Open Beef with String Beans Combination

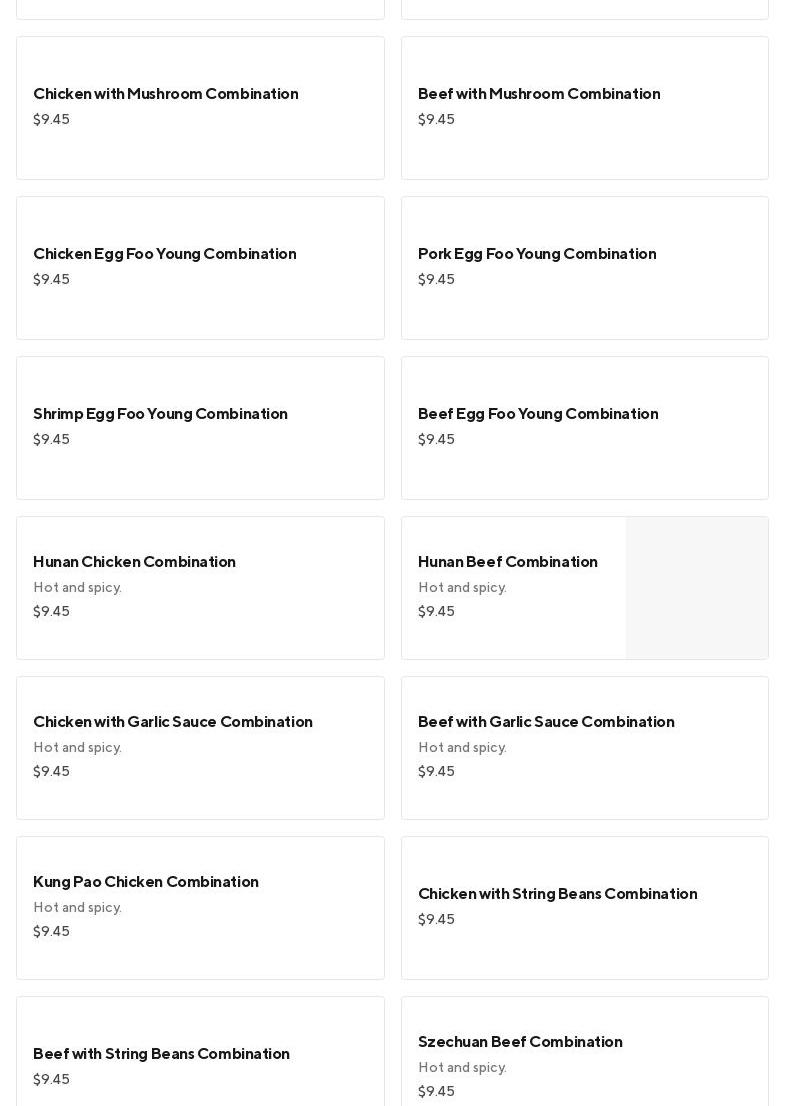click(x=161, y=1054)
